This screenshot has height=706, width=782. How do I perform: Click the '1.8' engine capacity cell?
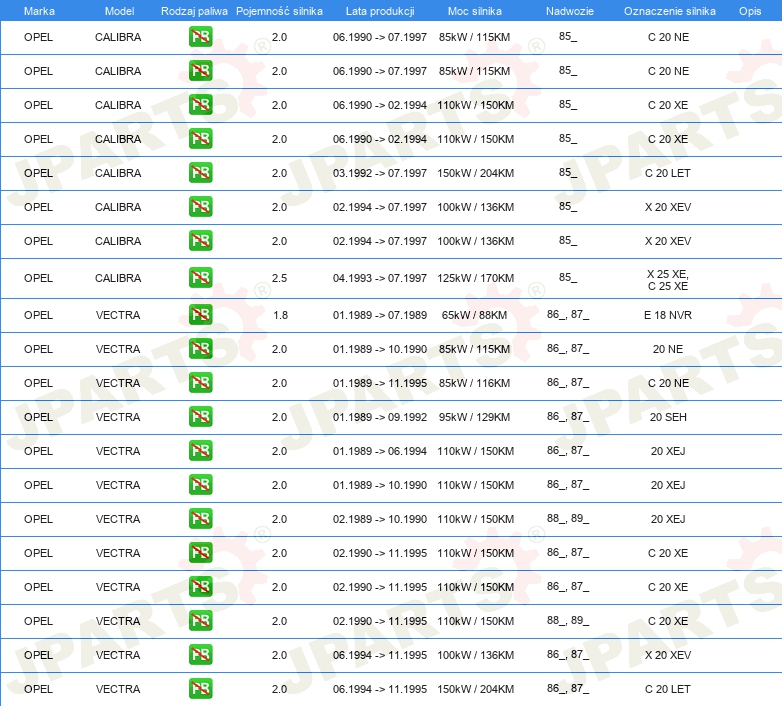tap(280, 315)
